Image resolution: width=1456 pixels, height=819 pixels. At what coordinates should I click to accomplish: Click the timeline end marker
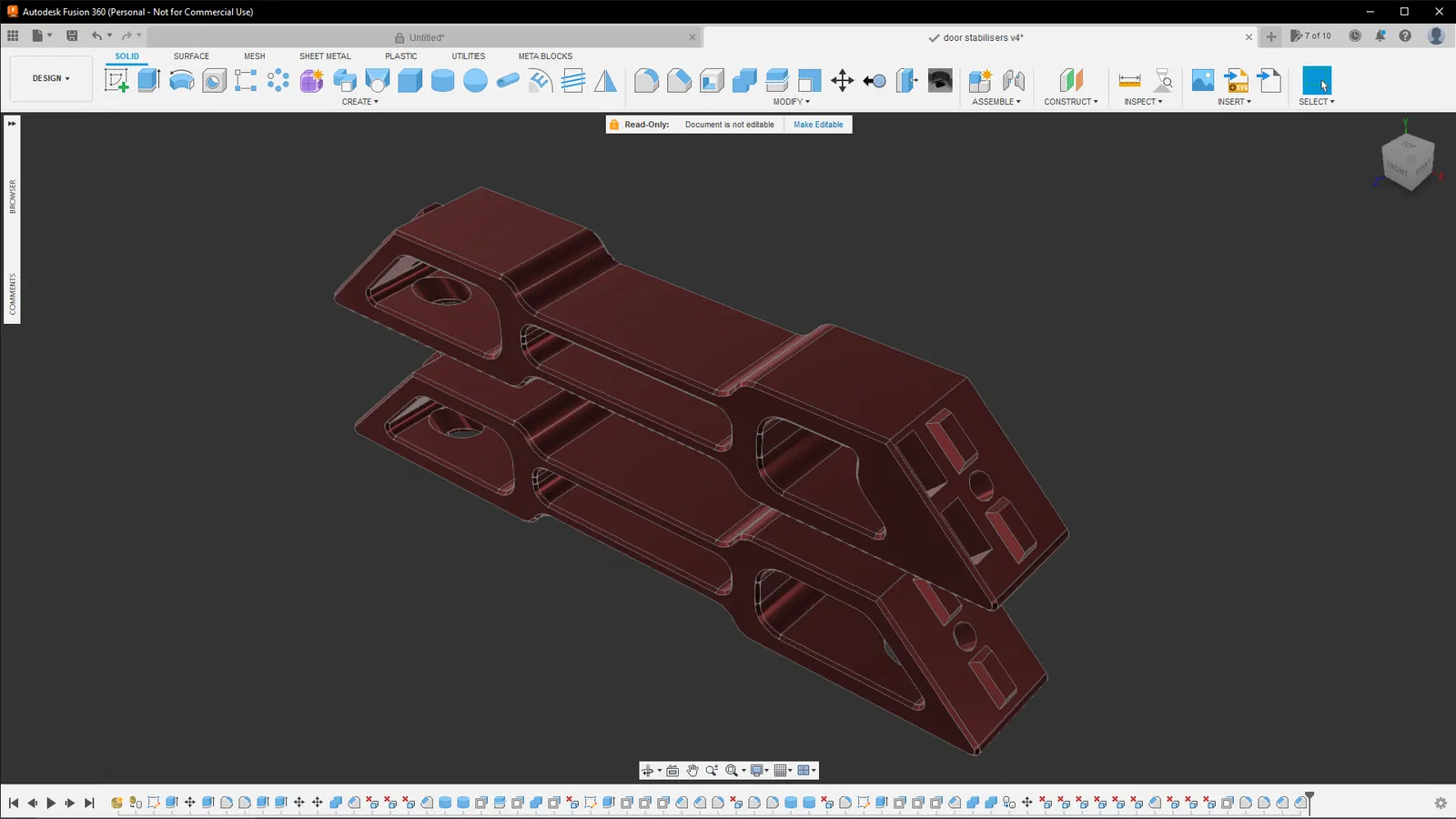(1309, 798)
